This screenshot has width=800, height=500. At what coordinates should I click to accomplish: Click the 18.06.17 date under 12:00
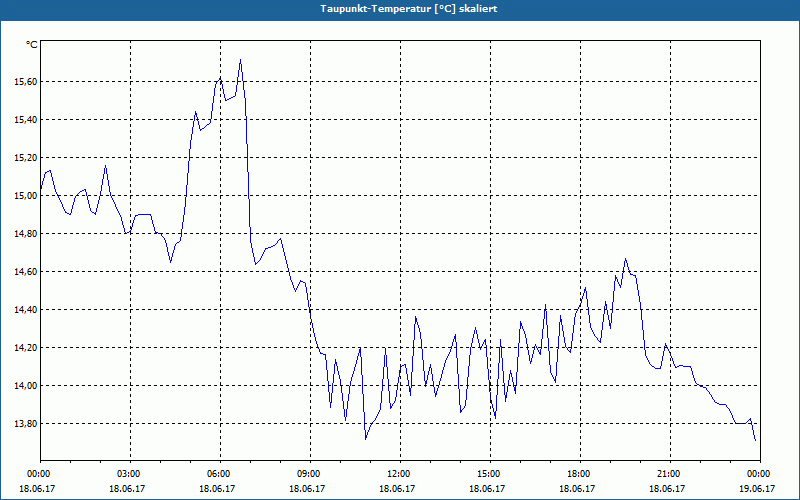397,489
